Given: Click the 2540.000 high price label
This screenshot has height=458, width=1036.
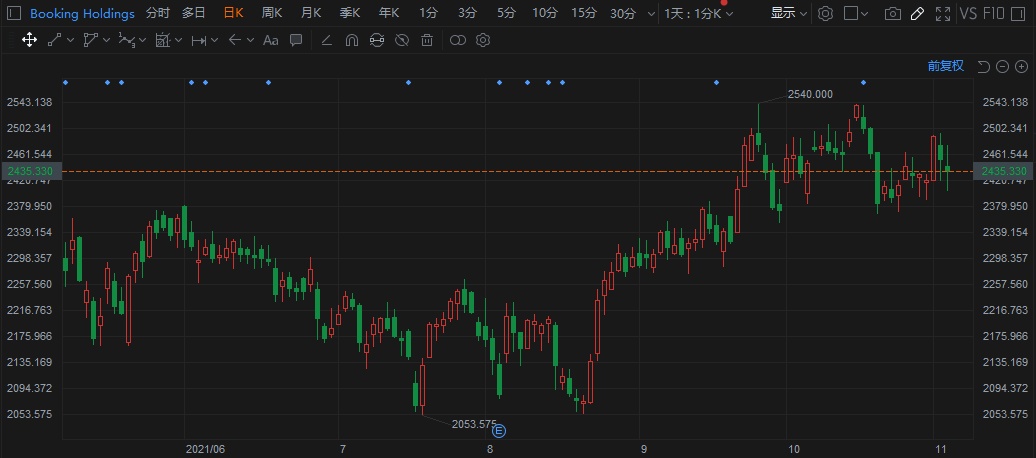Looking at the screenshot, I should pyautogui.click(x=811, y=95).
